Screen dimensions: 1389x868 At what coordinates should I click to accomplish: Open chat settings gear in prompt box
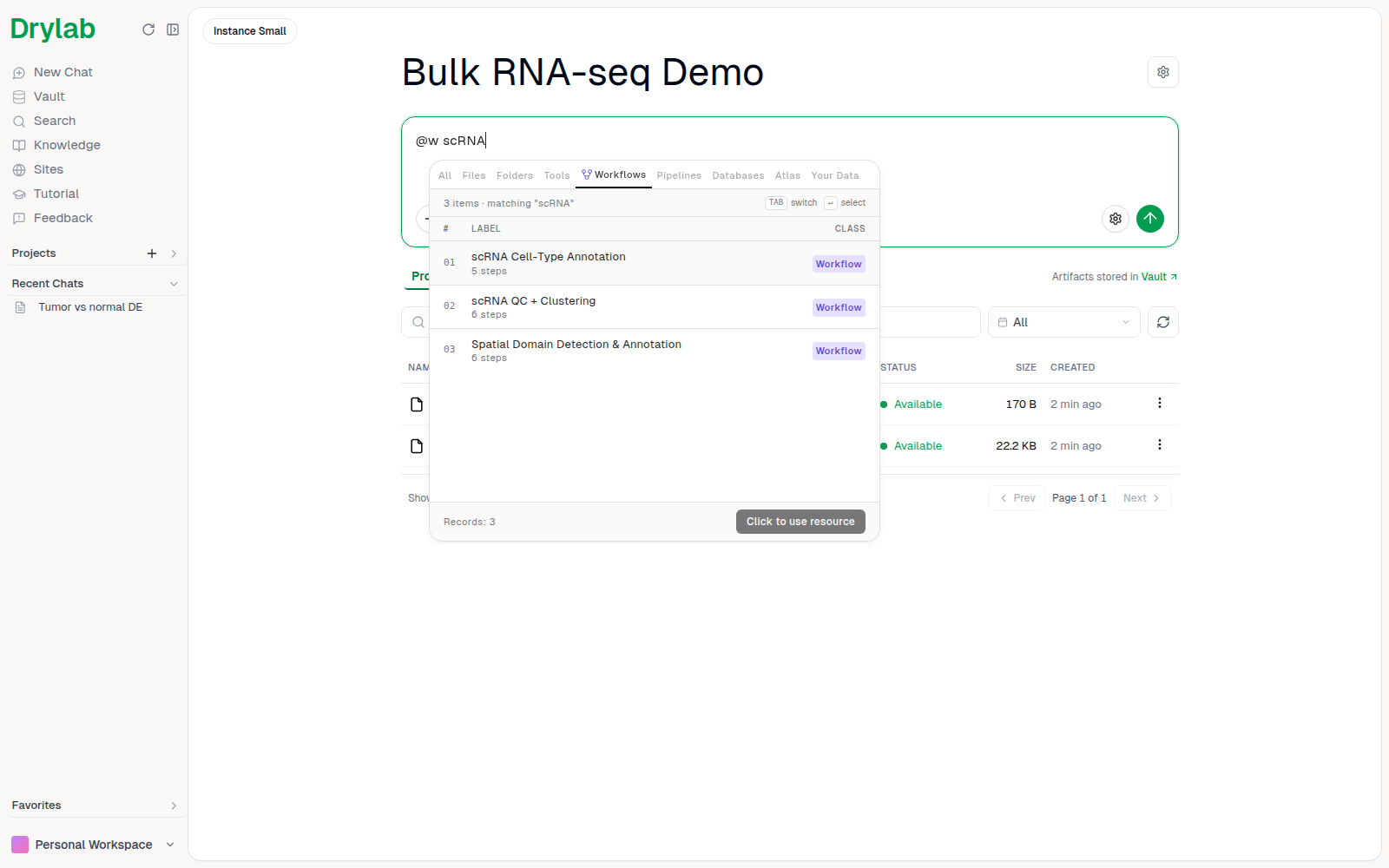[1116, 219]
